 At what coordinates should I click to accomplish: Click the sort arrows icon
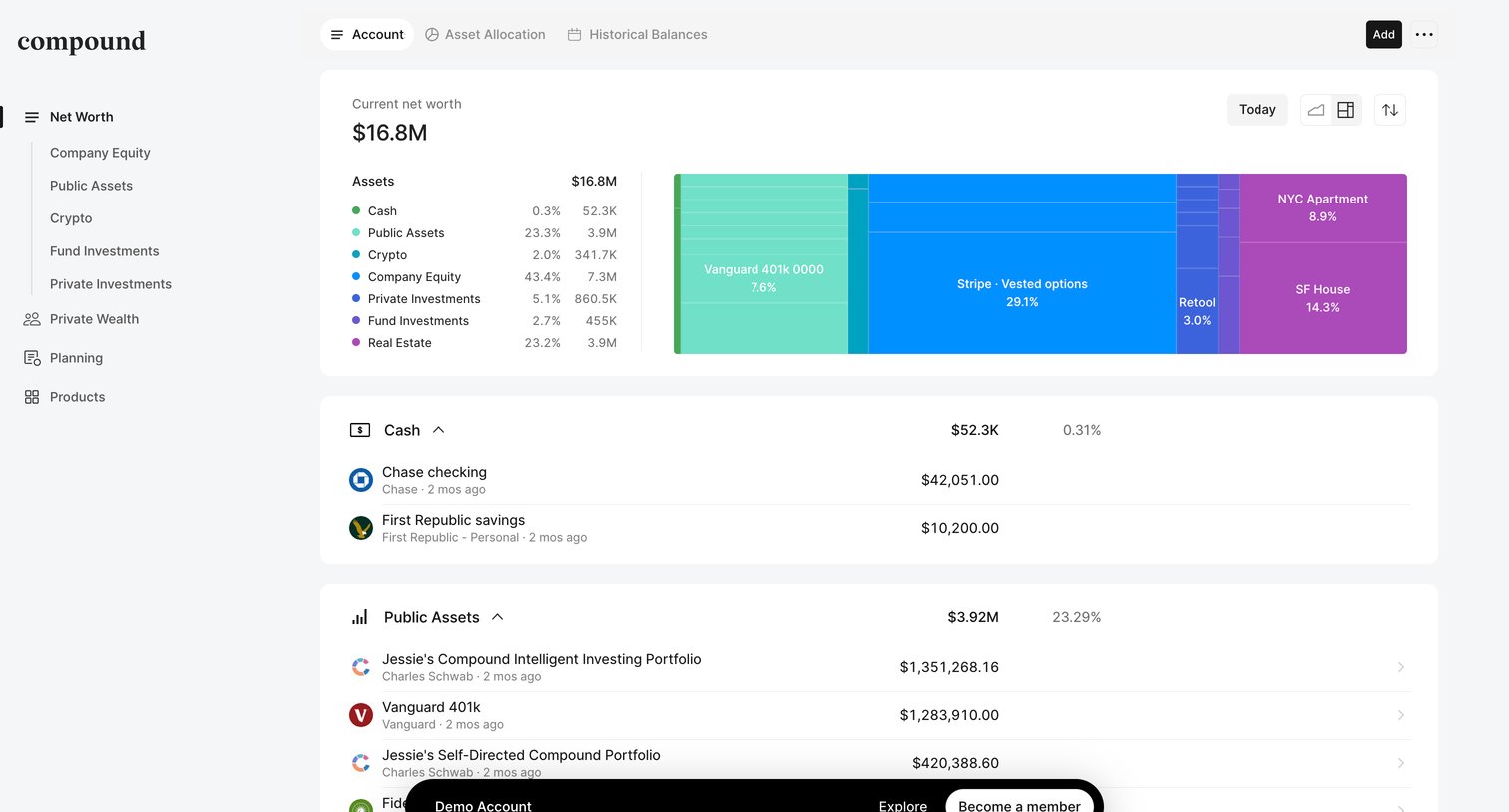click(x=1389, y=110)
